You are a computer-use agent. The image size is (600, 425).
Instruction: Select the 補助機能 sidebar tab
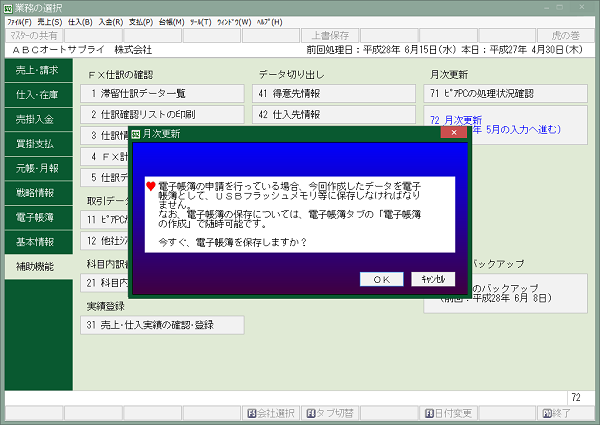39,267
